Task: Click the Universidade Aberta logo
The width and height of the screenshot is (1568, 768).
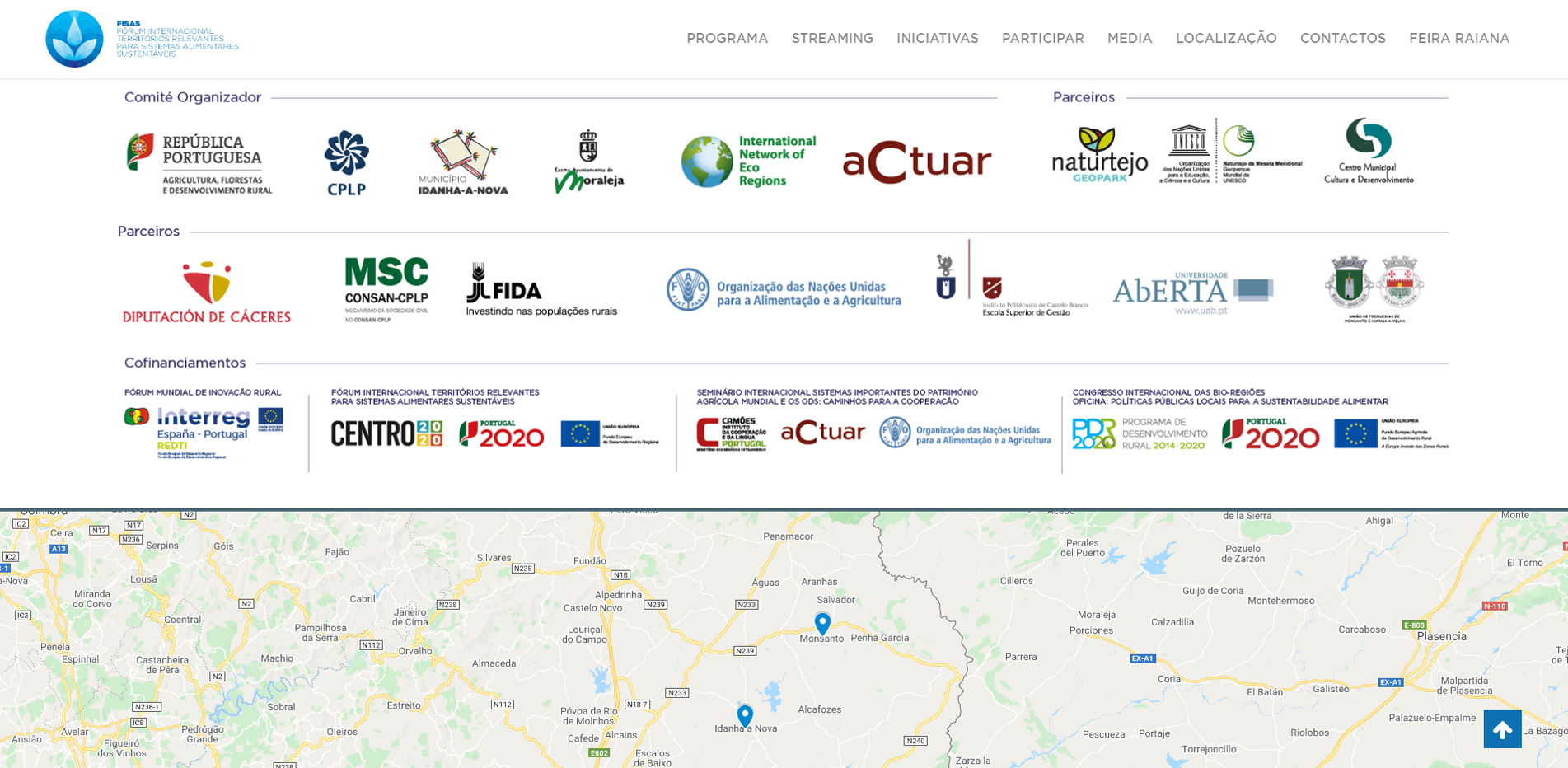Action: pyautogui.click(x=1193, y=293)
